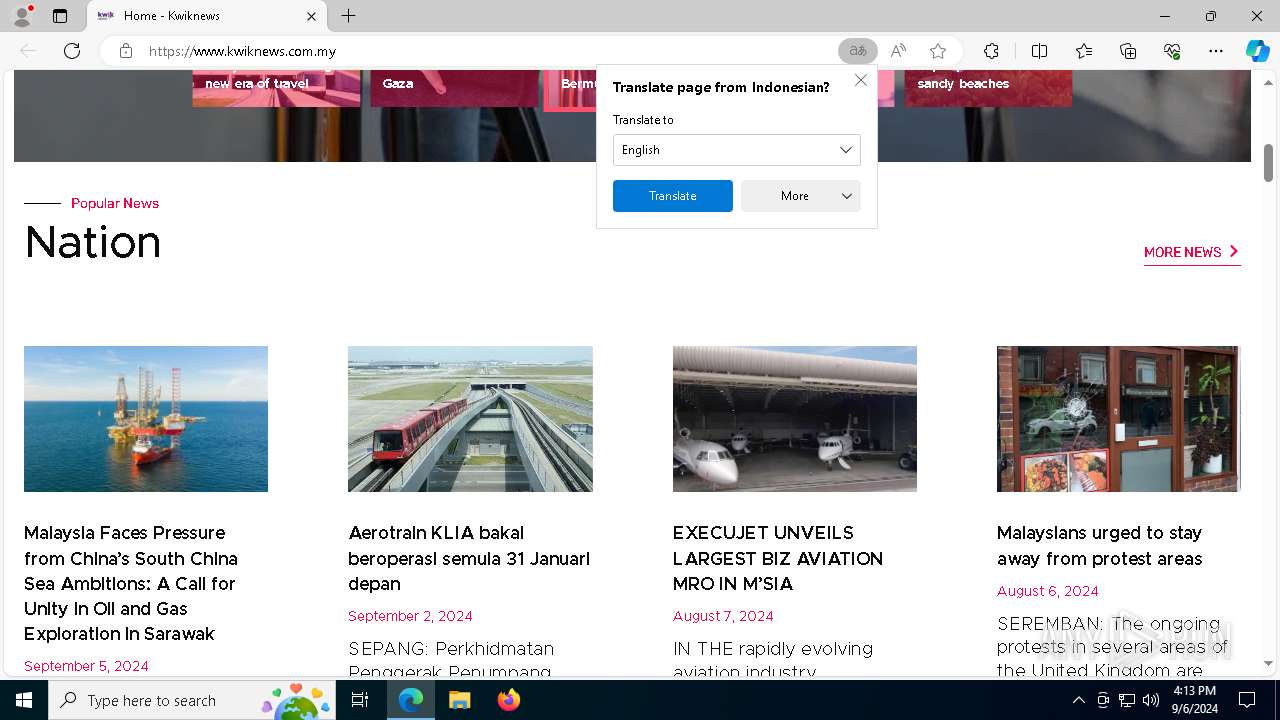Click the 'August 6, 2024' date
Image resolution: width=1280 pixels, height=720 pixels.
point(1047,591)
